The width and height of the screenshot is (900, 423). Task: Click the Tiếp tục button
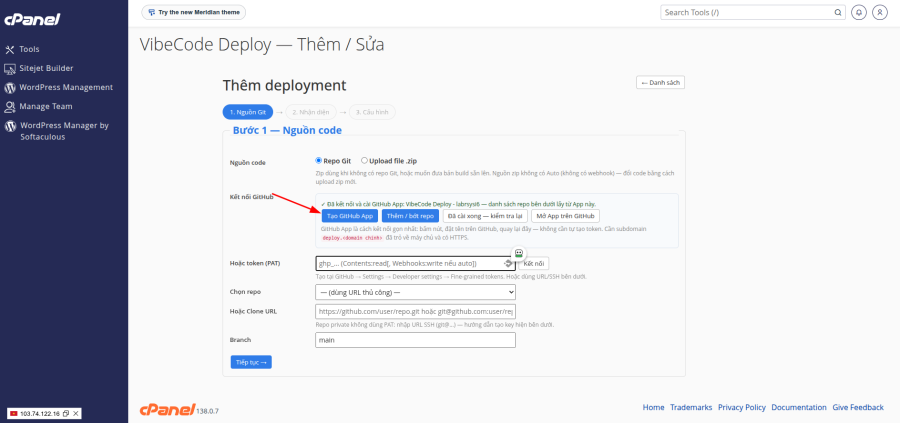pyautogui.click(x=251, y=362)
